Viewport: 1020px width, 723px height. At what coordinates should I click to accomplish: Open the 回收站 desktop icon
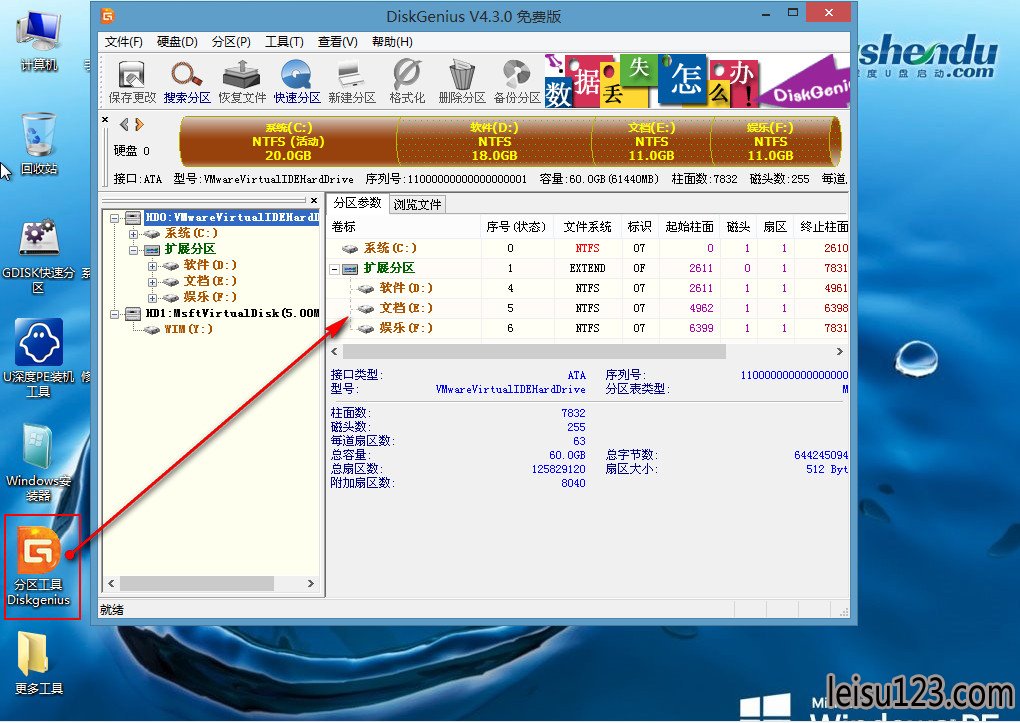point(38,144)
